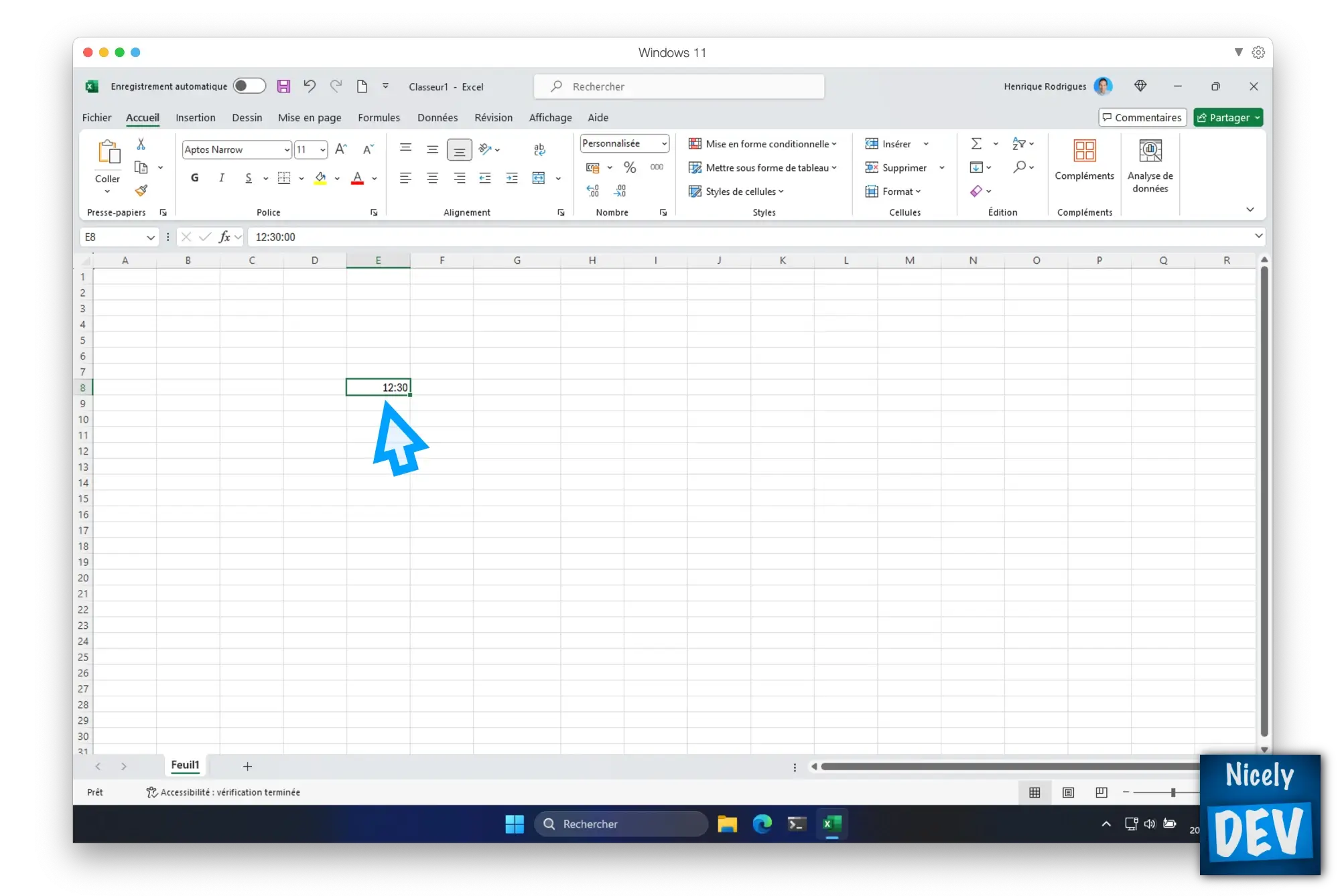Click the Sum (Σ) function icon

tap(976, 143)
